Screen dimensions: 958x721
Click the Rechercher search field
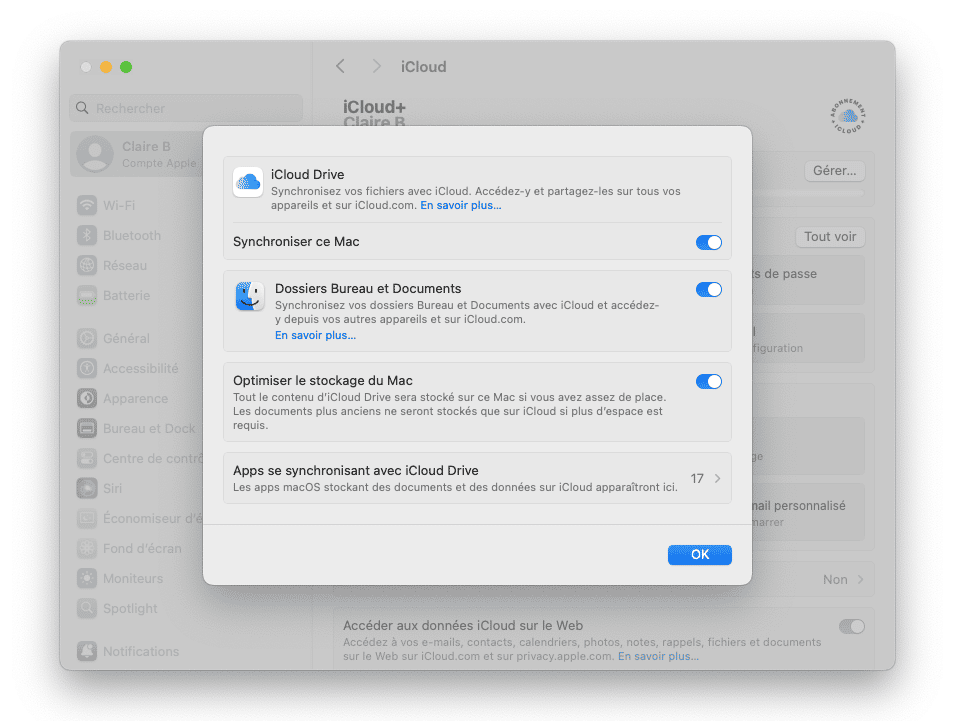186,108
